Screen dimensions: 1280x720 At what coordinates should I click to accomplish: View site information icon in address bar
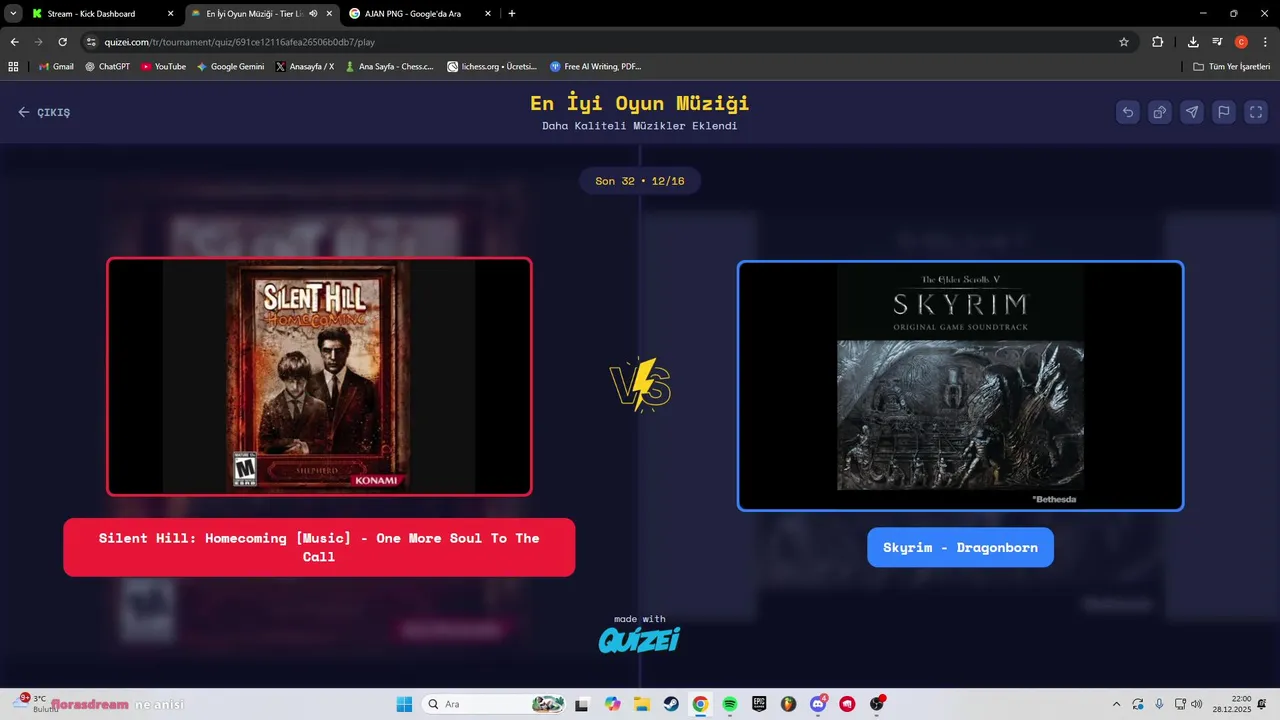tap(91, 42)
